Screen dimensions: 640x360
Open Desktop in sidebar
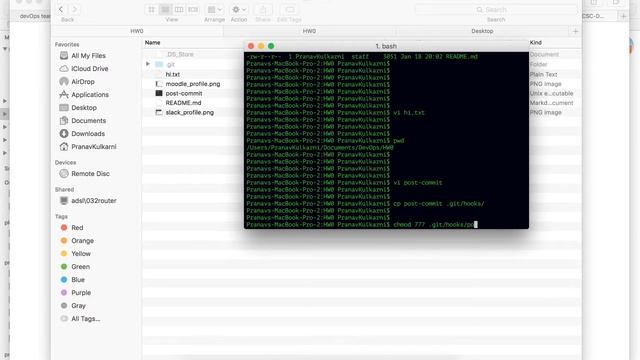[x=84, y=108]
